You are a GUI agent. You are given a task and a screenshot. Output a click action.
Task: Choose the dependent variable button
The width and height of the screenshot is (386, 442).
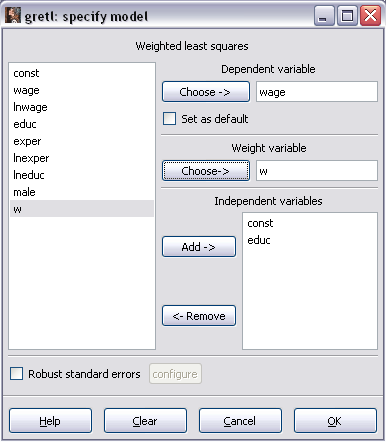tap(206, 92)
